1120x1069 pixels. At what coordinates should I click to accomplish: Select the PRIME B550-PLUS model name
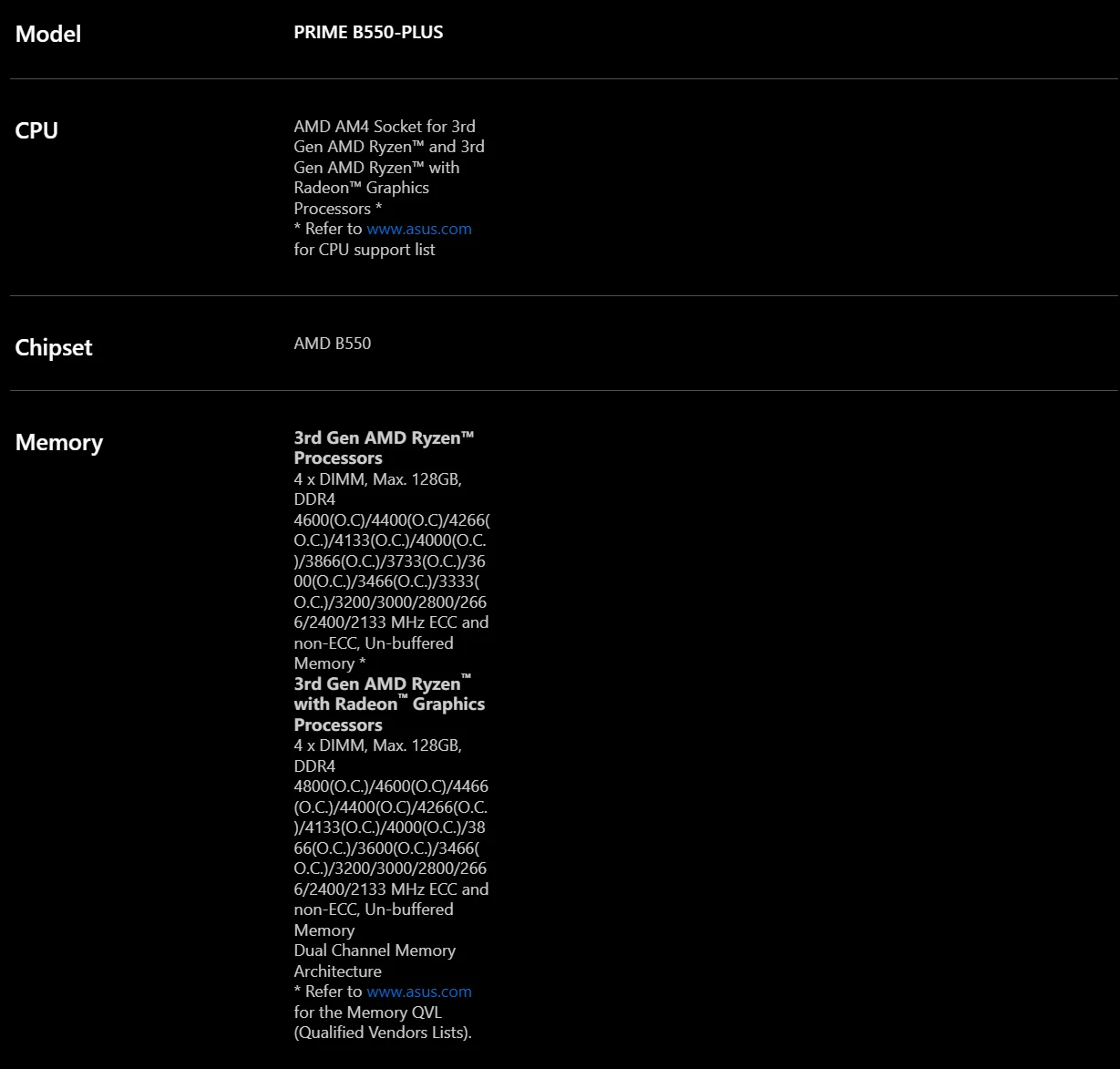click(368, 33)
